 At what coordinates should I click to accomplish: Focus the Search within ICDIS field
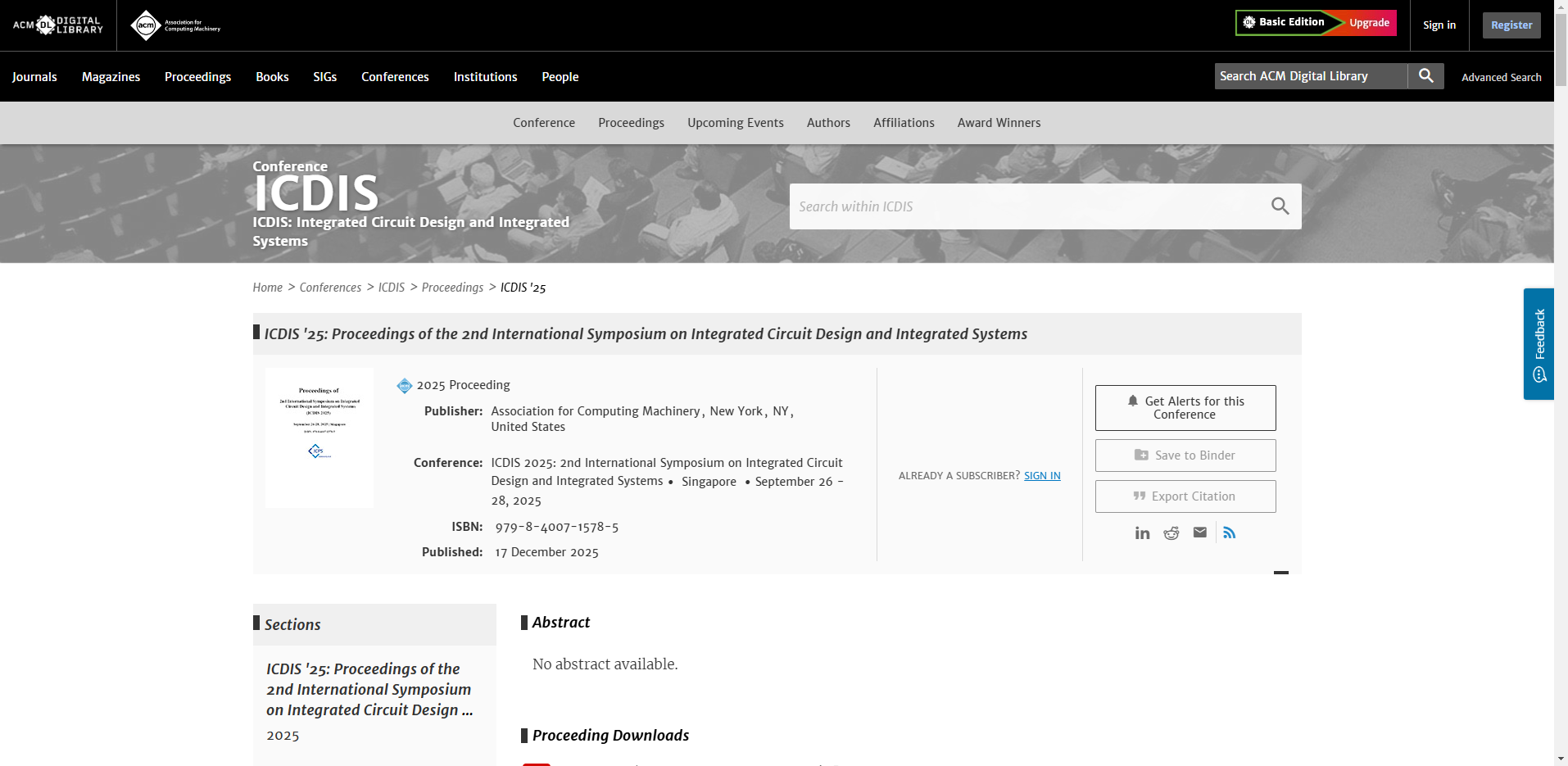point(1024,206)
